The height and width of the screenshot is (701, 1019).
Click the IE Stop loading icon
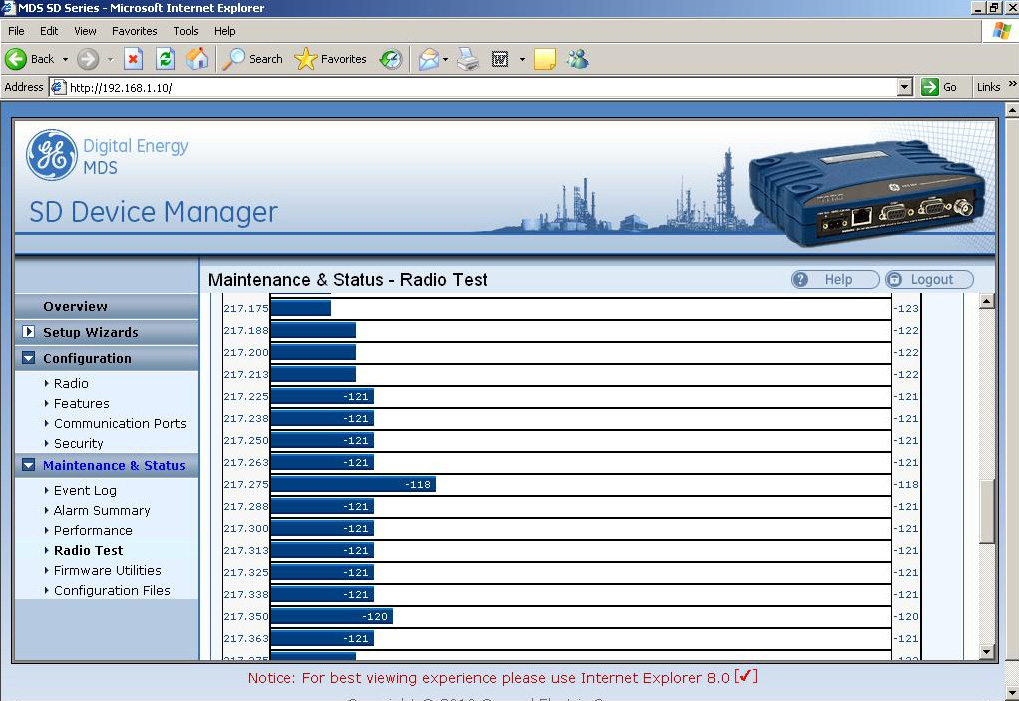pyautogui.click(x=133, y=59)
